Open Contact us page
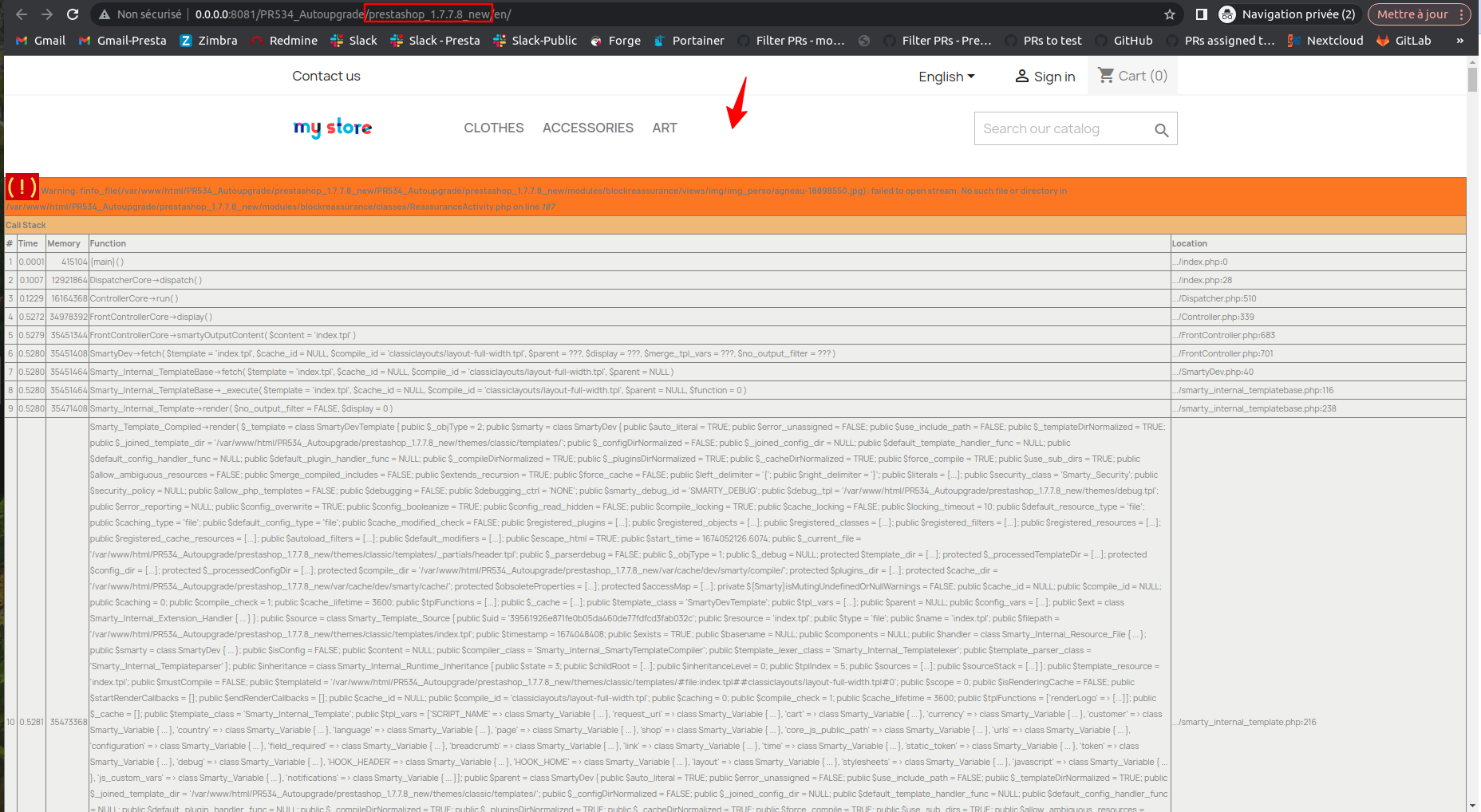Screen dimensions: 1481x812 (326, 76)
